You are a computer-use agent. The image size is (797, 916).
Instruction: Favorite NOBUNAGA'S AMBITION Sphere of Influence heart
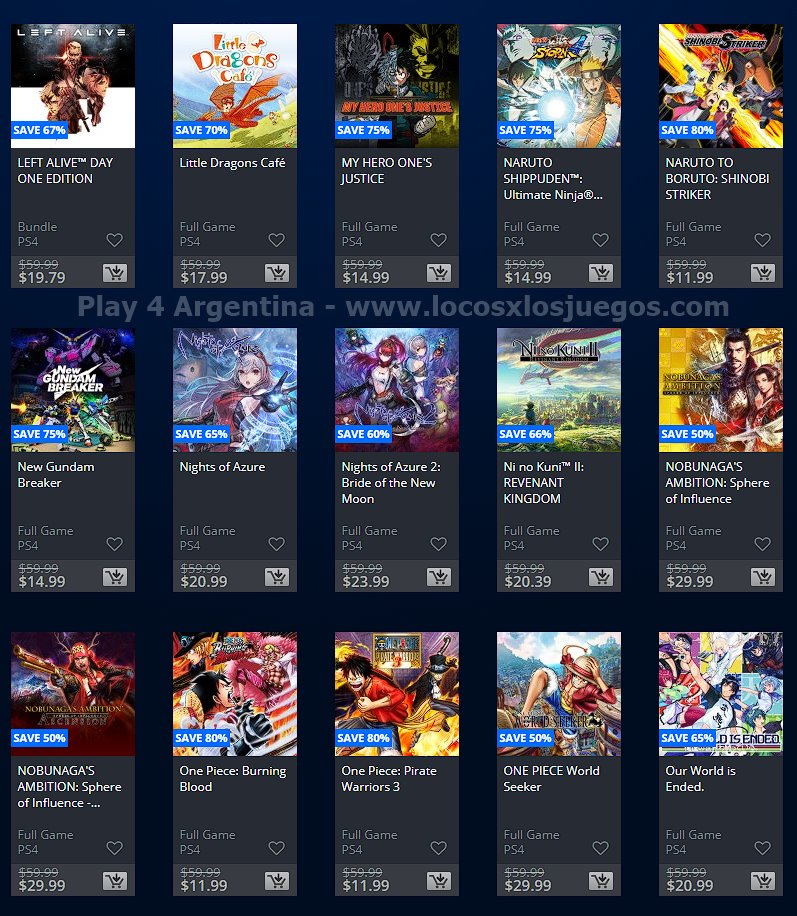763,544
